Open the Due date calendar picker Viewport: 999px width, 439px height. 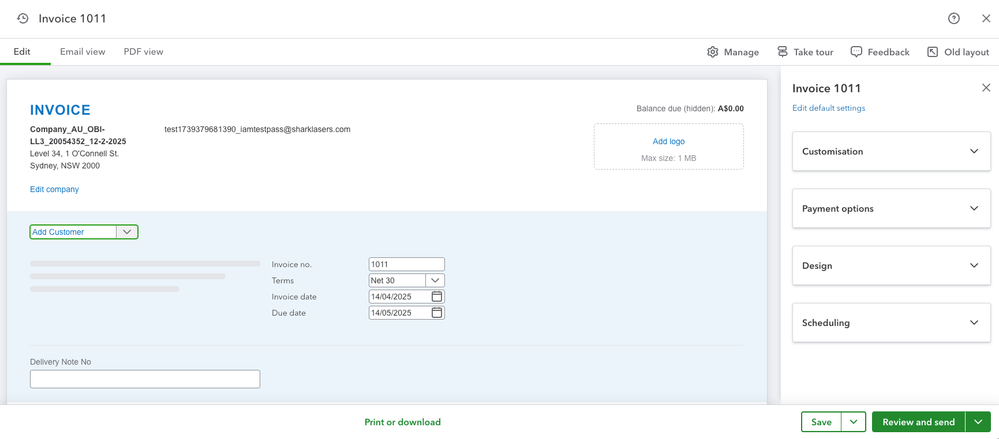tap(437, 313)
